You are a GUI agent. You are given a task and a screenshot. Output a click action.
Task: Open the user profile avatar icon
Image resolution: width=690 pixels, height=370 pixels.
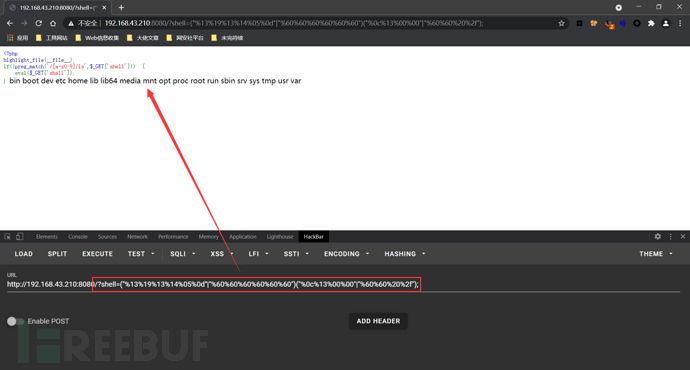tap(666, 23)
